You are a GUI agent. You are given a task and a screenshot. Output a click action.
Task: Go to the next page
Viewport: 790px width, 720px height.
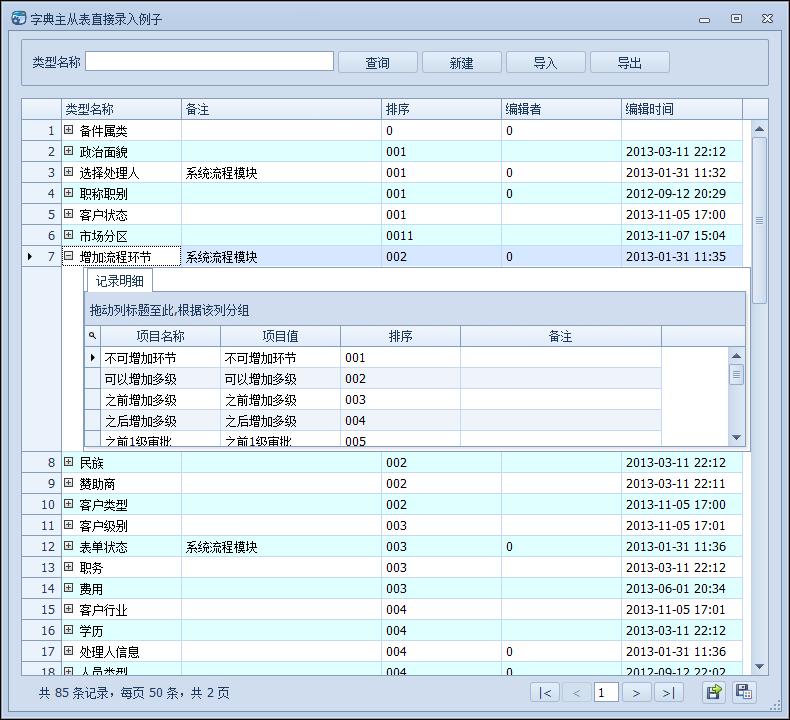[x=636, y=693]
